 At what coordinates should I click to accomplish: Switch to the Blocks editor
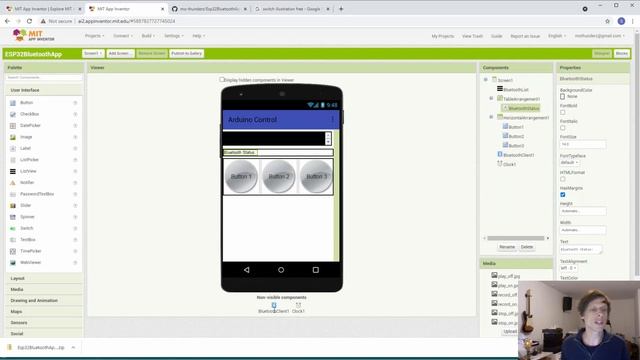click(622, 53)
